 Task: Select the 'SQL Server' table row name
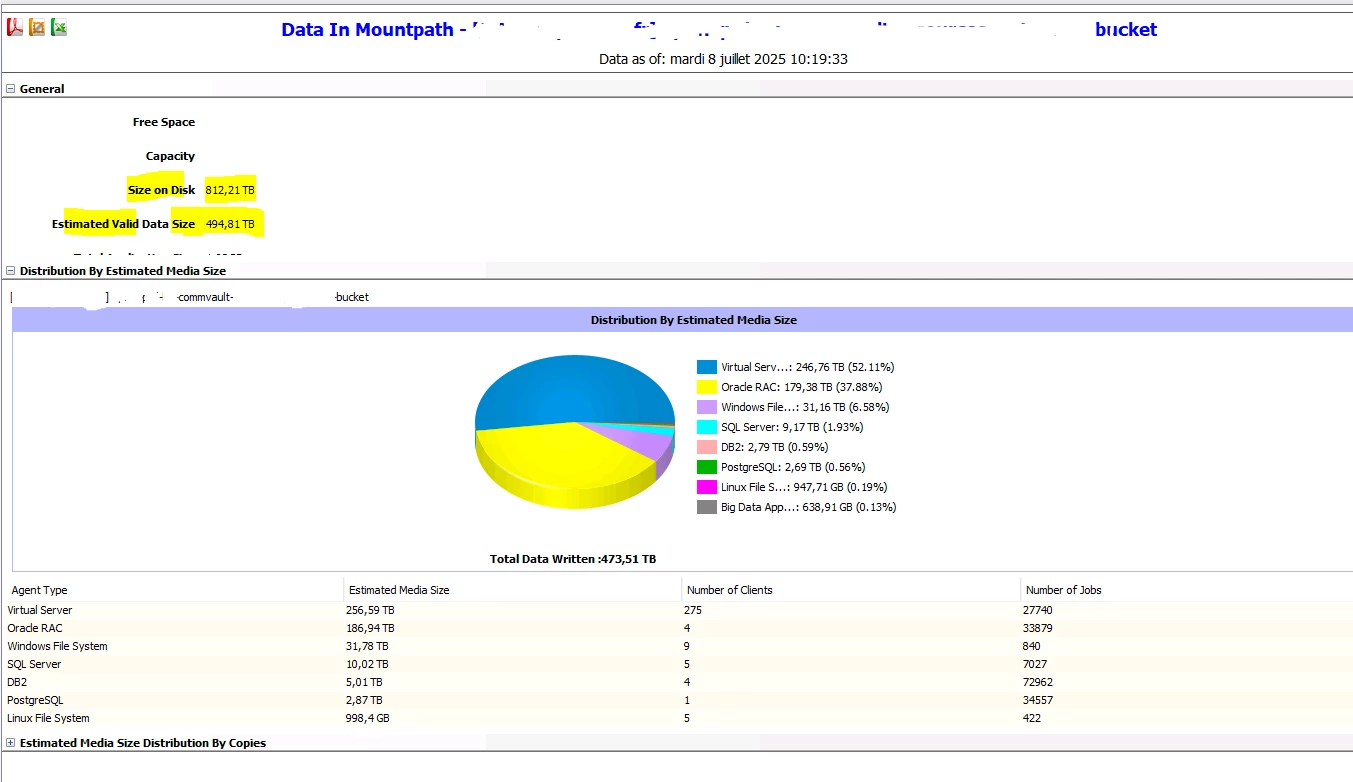[34, 664]
